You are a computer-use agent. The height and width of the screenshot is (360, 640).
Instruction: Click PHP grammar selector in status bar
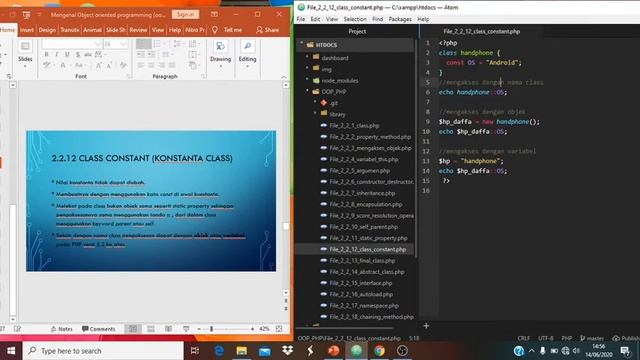coord(567,338)
